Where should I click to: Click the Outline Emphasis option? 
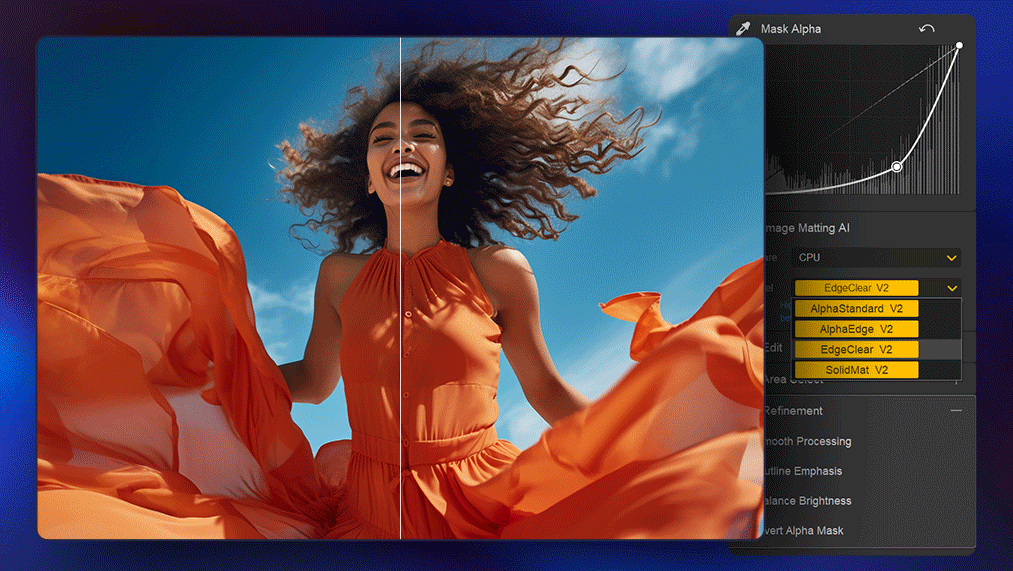[803, 471]
